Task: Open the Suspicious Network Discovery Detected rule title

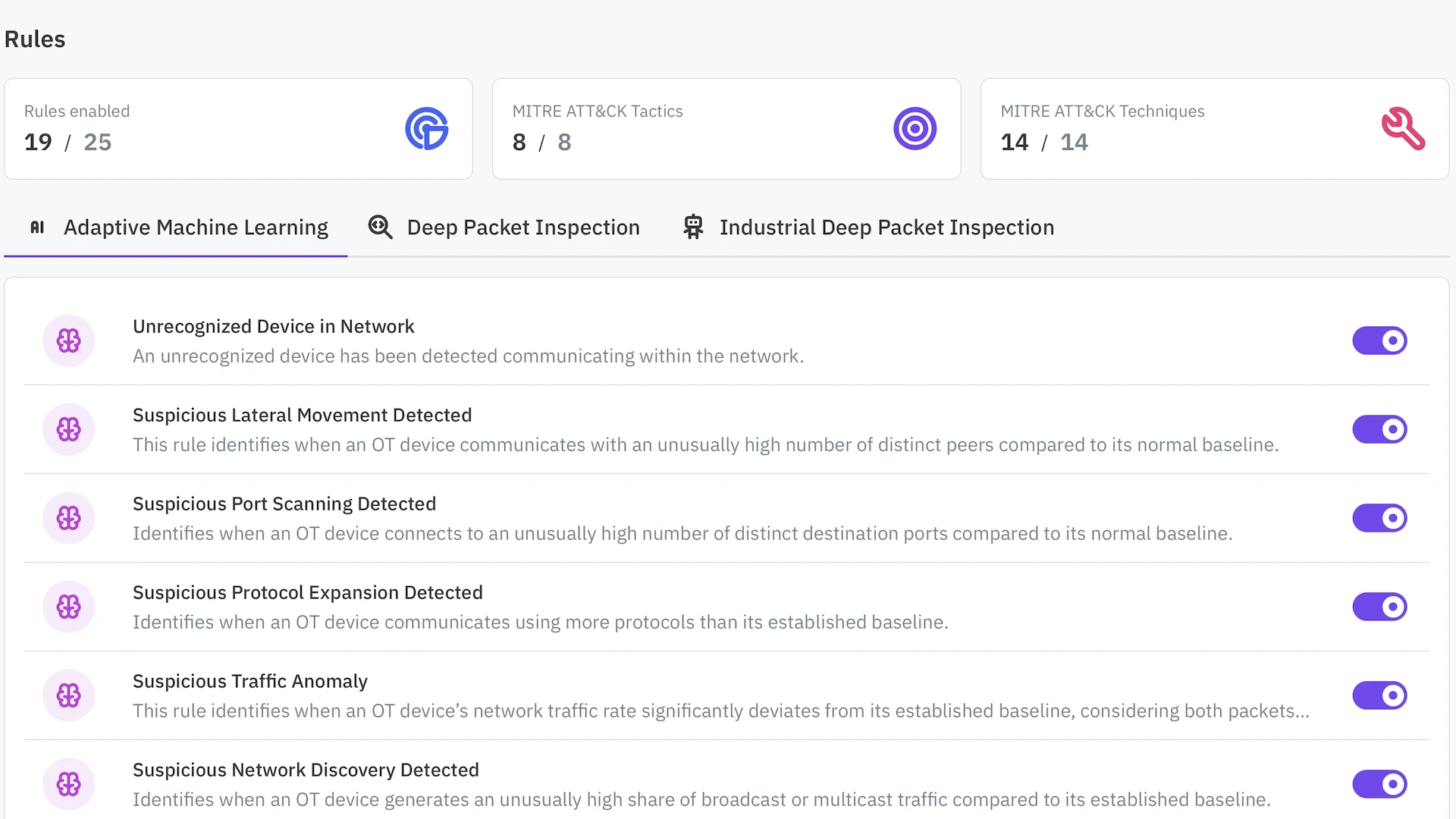Action: 306,770
